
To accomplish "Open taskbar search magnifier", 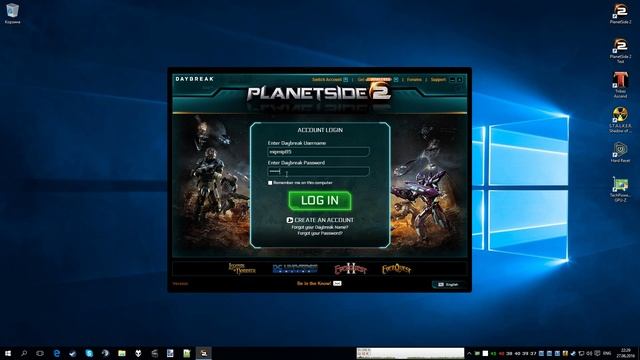I will 24,353.
